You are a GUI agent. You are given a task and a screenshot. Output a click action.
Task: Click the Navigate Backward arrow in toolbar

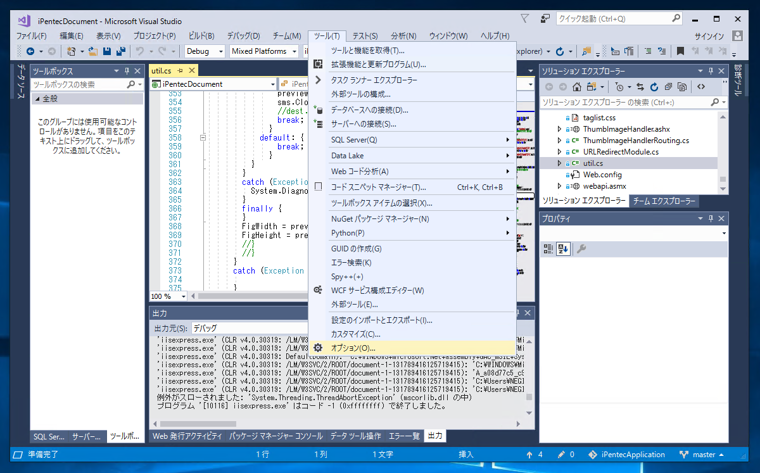(x=30, y=51)
